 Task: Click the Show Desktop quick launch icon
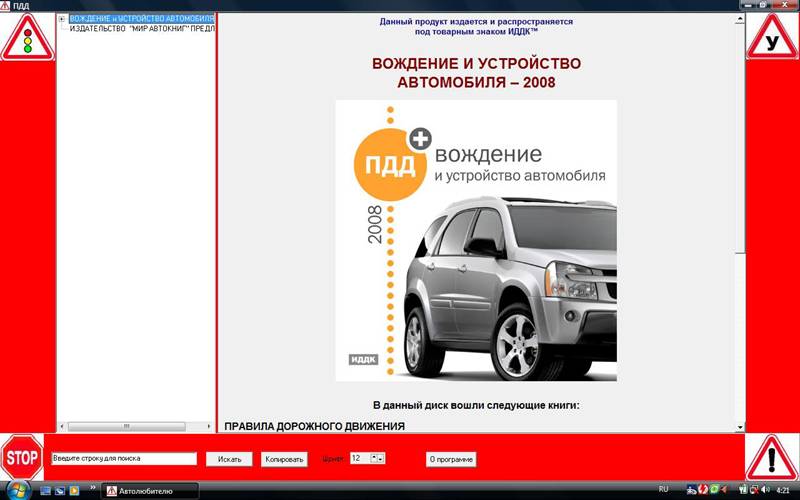click(x=45, y=491)
